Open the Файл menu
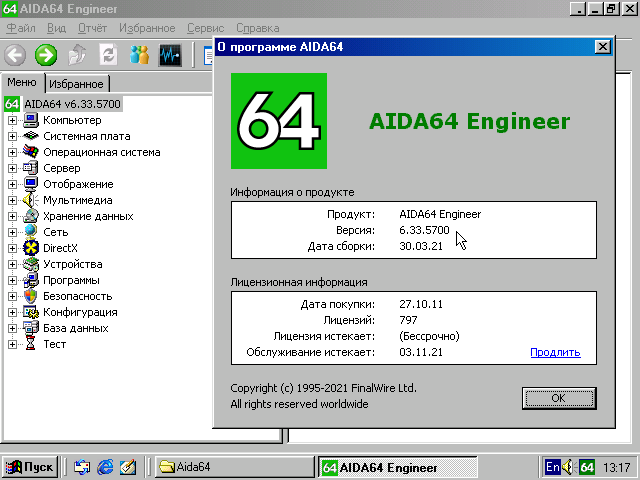The height and width of the screenshot is (480, 640). [x=21, y=29]
